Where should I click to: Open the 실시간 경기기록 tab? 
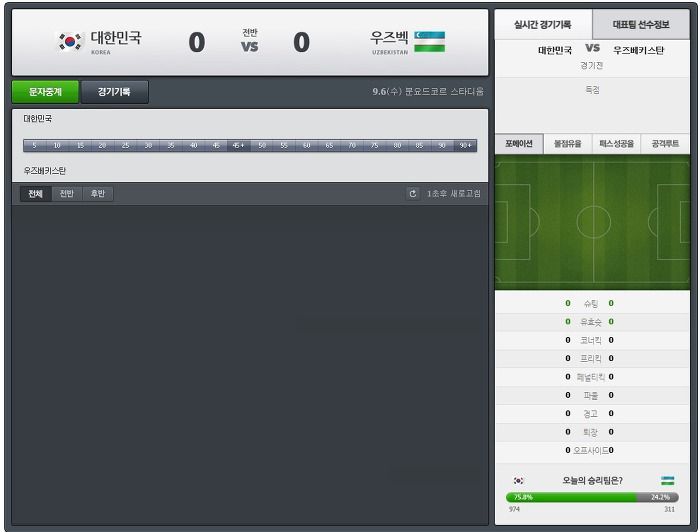pyautogui.click(x=543, y=25)
